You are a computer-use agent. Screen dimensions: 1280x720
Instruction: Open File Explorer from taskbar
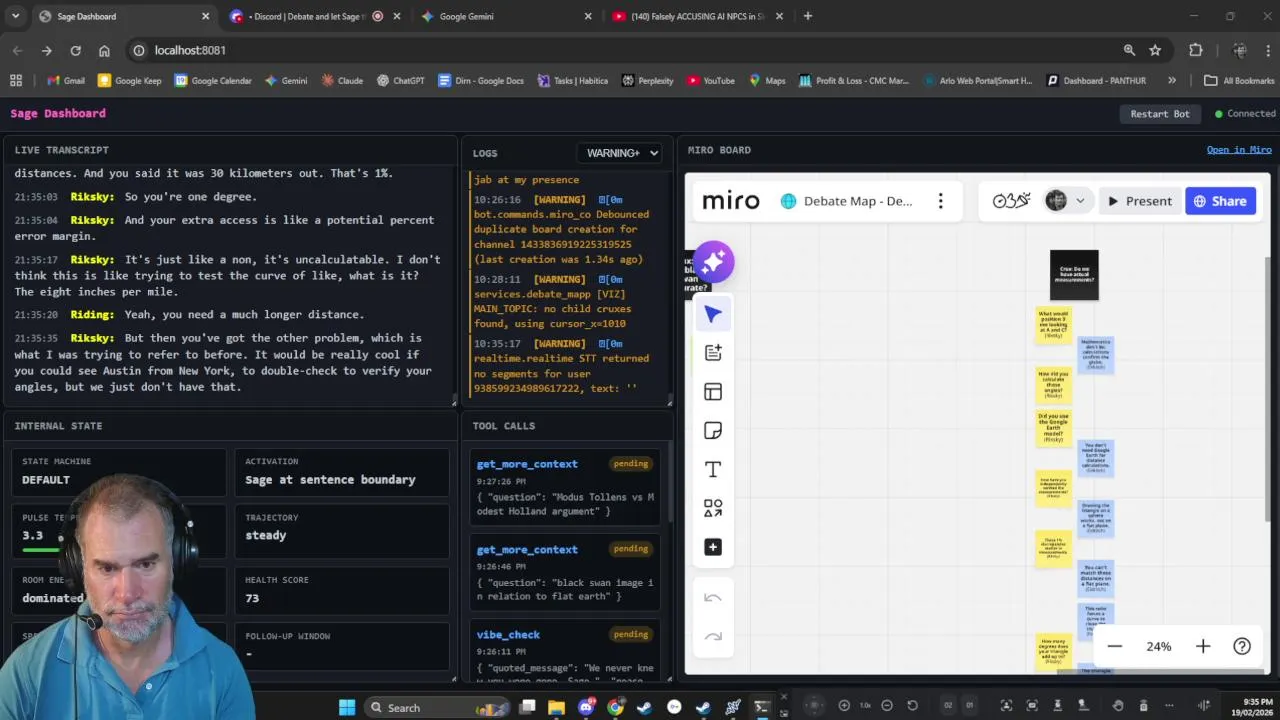coord(557,707)
